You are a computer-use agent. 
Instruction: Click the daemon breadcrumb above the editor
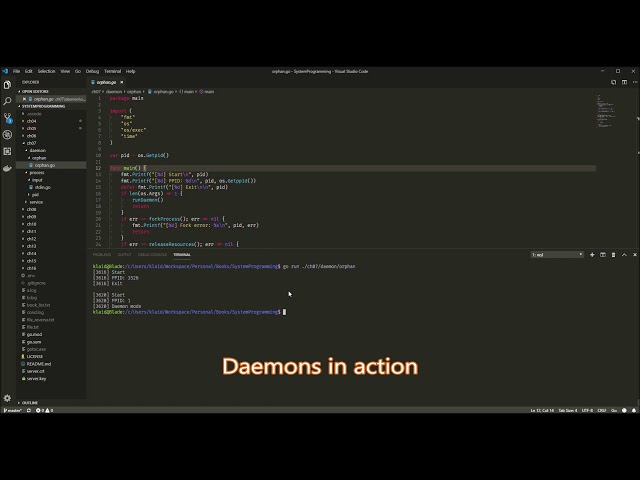click(114, 91)
